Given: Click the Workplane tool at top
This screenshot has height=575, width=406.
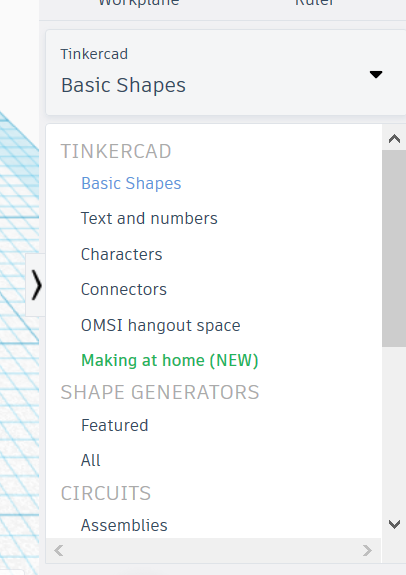Looking at the screenshot, I should coord(139,2).
